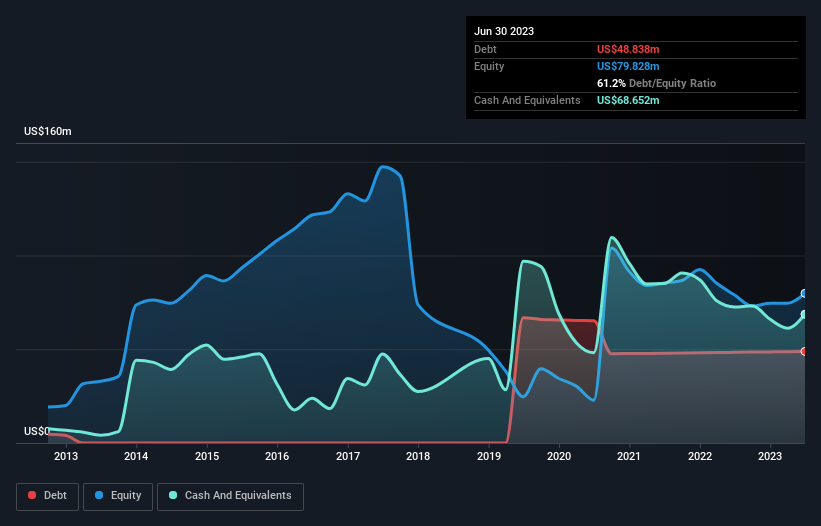
Task: Click the red Debt endpoint marker
Action: coord(804,352)
